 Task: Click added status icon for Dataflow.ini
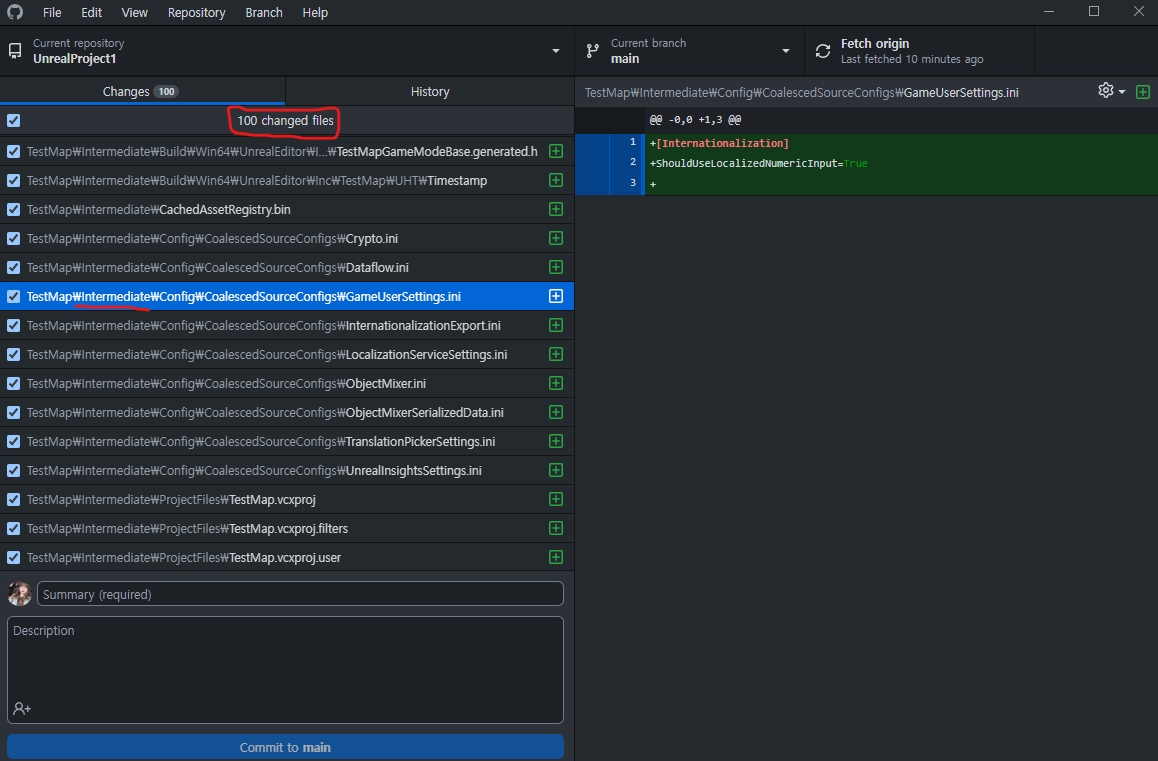556,267
